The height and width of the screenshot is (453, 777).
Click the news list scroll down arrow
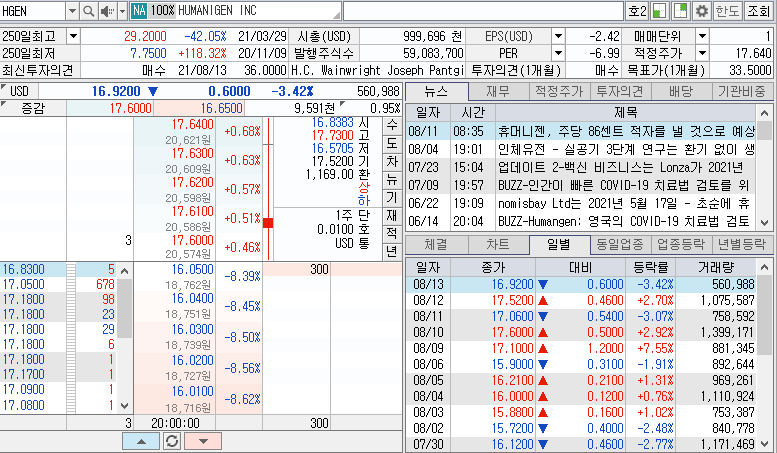click(765, 223)
